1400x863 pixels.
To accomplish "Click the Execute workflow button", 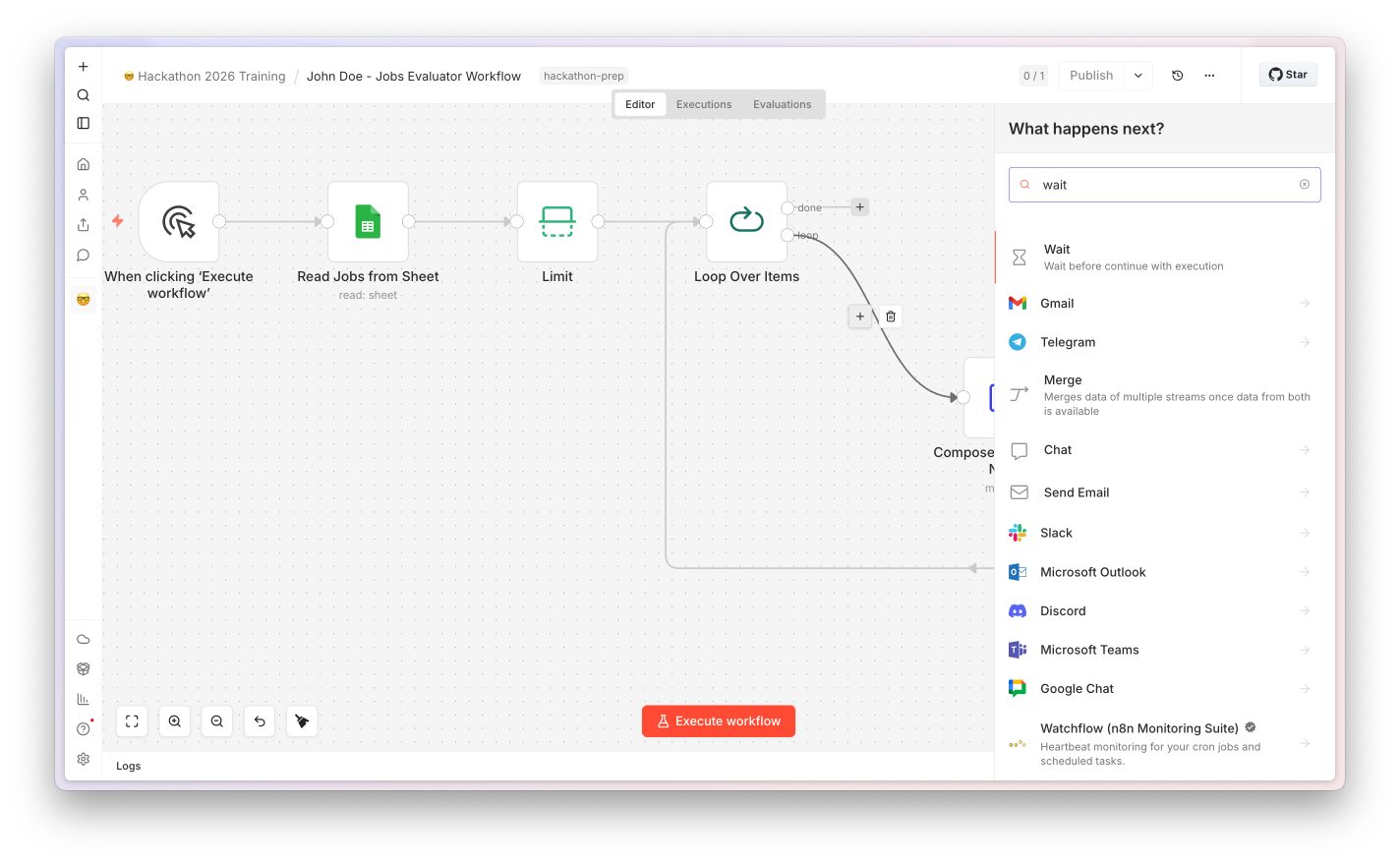I will pos(719,721).
